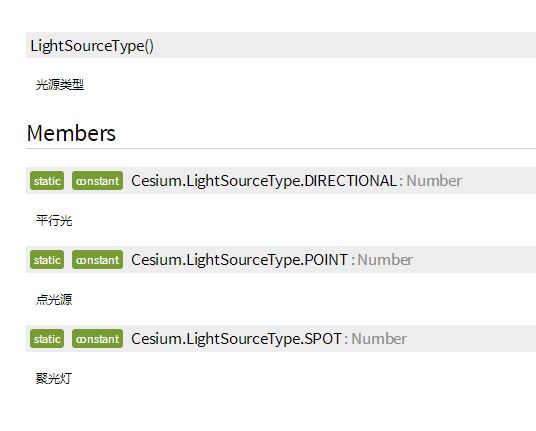Click the 点光源 description text
The image size is (536, 431).
pyautogui.click(x=54, y=299)
